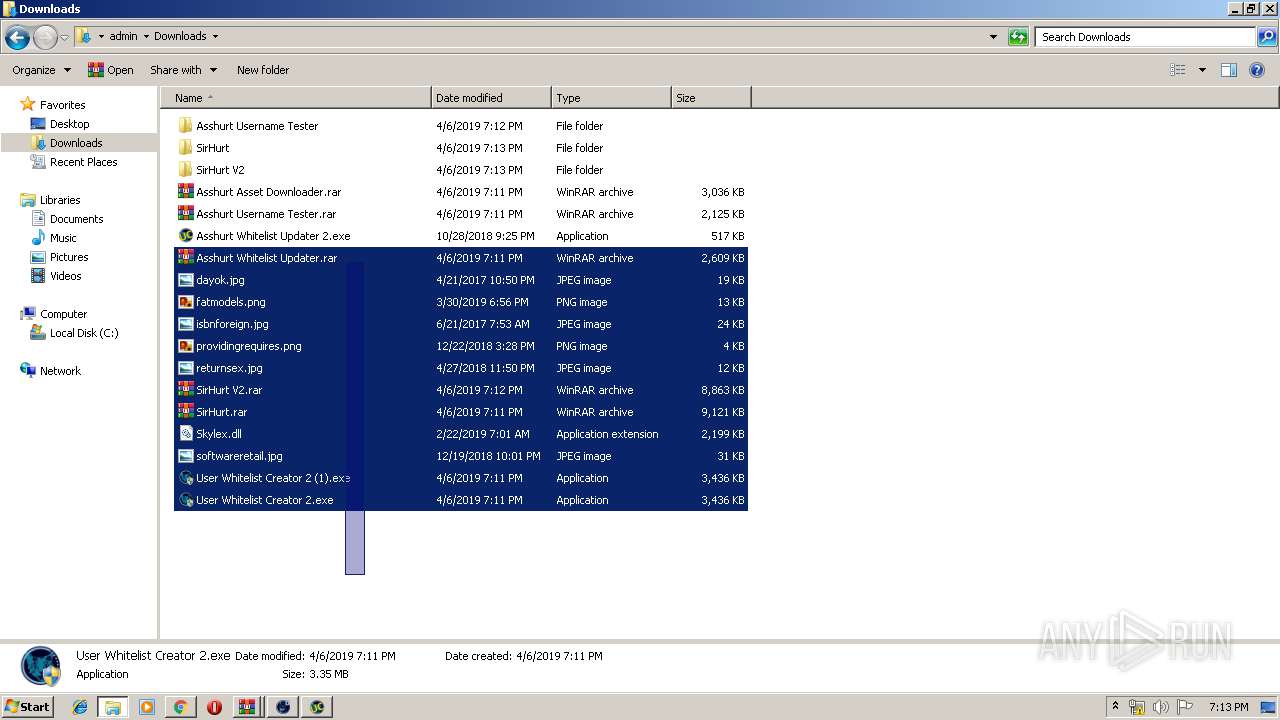The height and width of the screenshot is (720, 1280).
Task: Click the taskbar clock showing 7:13 PM
Action: 1228,707
